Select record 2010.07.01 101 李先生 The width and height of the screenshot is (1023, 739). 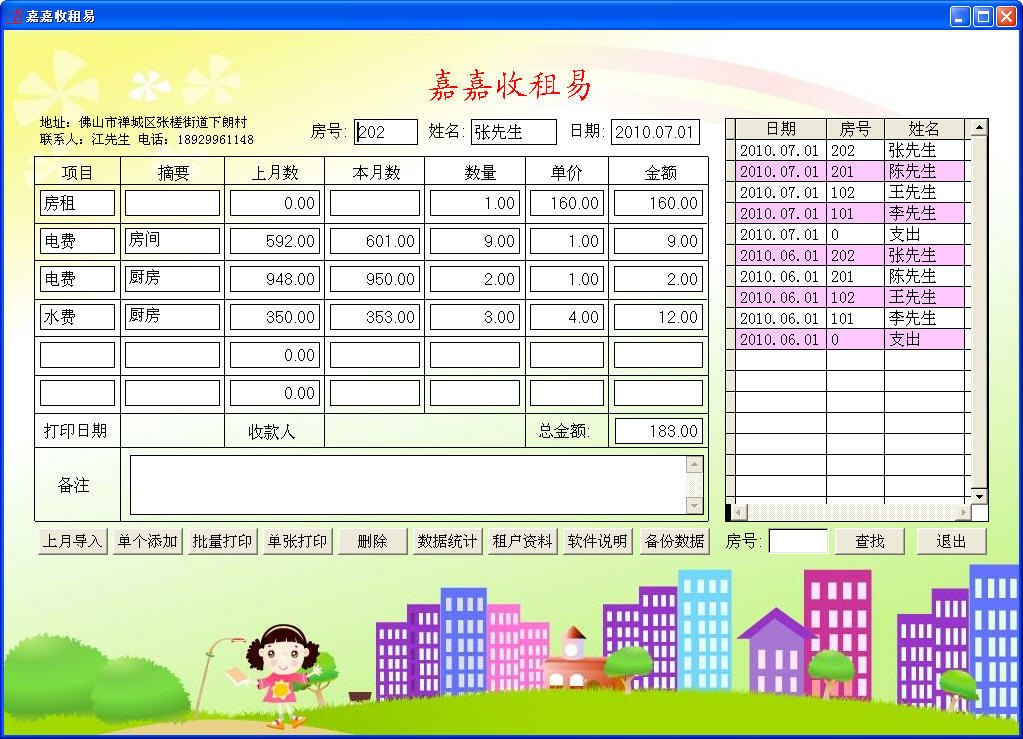click(x=850, y=213)
